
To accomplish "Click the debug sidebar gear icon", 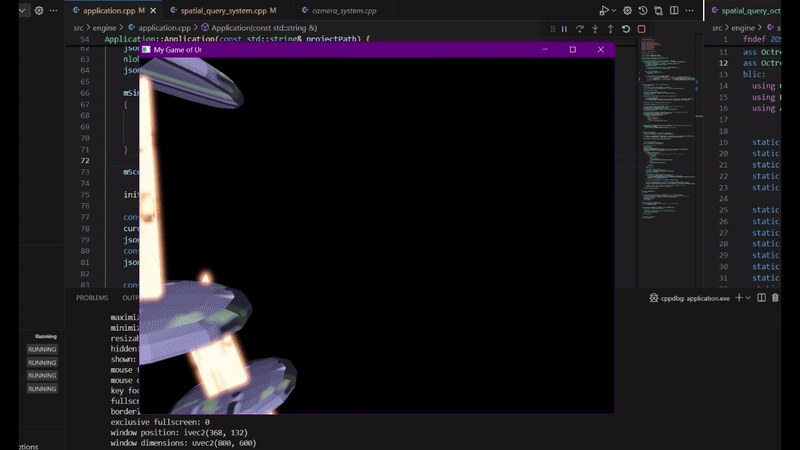I will pyautogui.click(x=39, y=10).
